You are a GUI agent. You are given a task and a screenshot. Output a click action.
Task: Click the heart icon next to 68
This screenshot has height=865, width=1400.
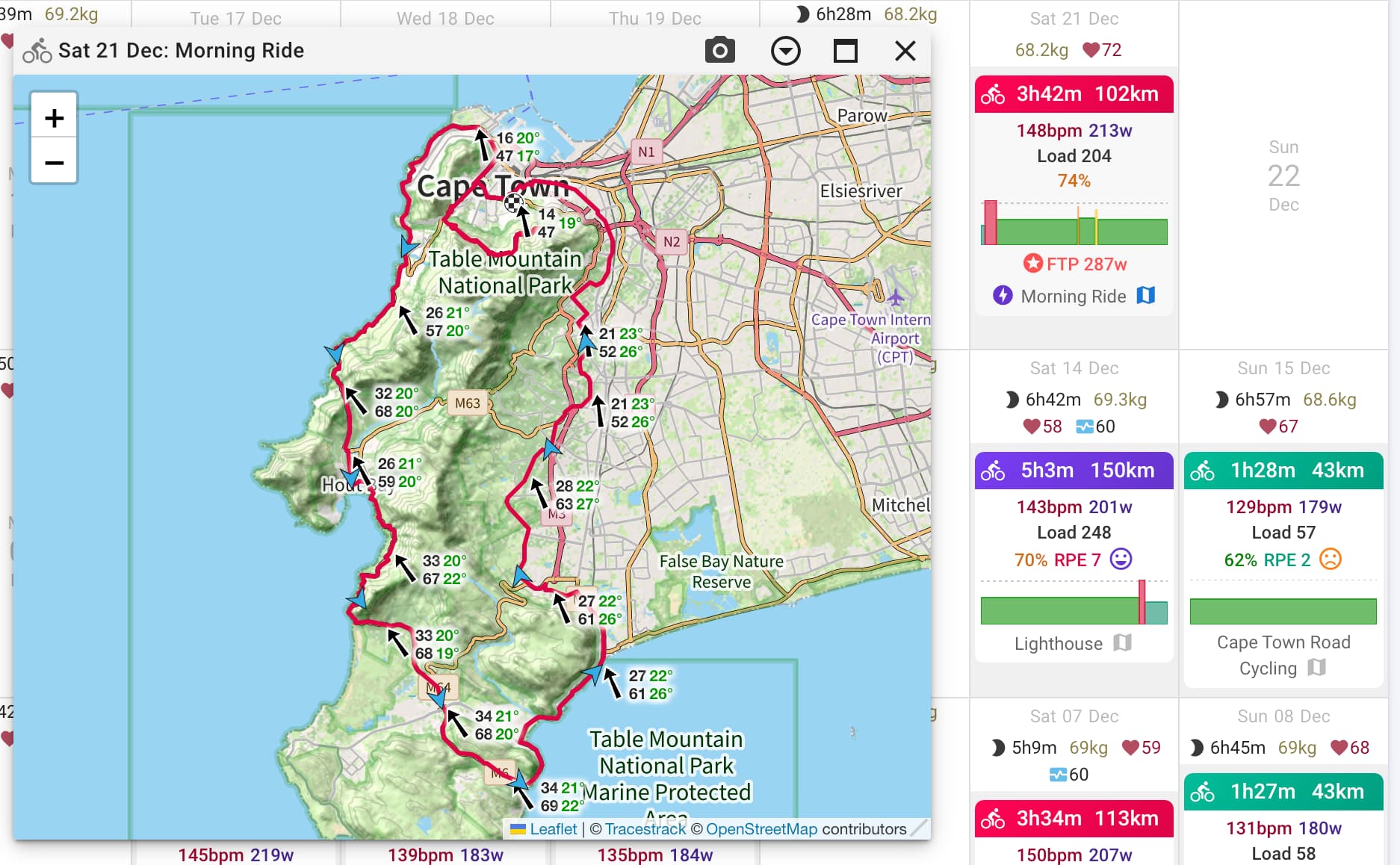(1339, 748)
